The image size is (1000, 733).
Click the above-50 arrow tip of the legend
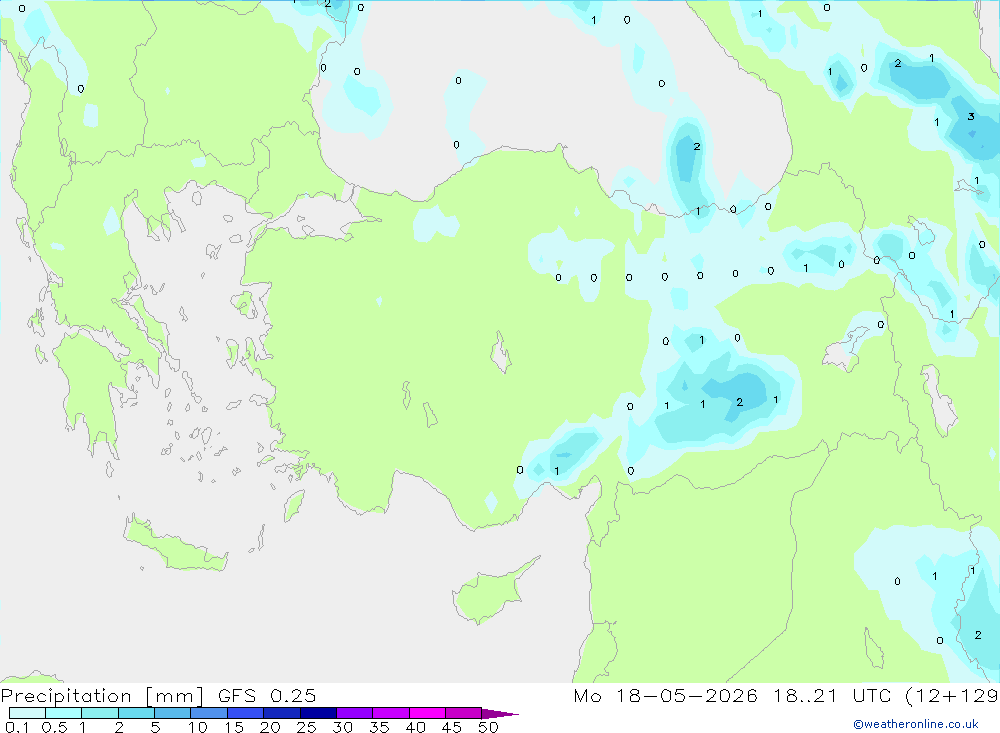click(500, 713)
